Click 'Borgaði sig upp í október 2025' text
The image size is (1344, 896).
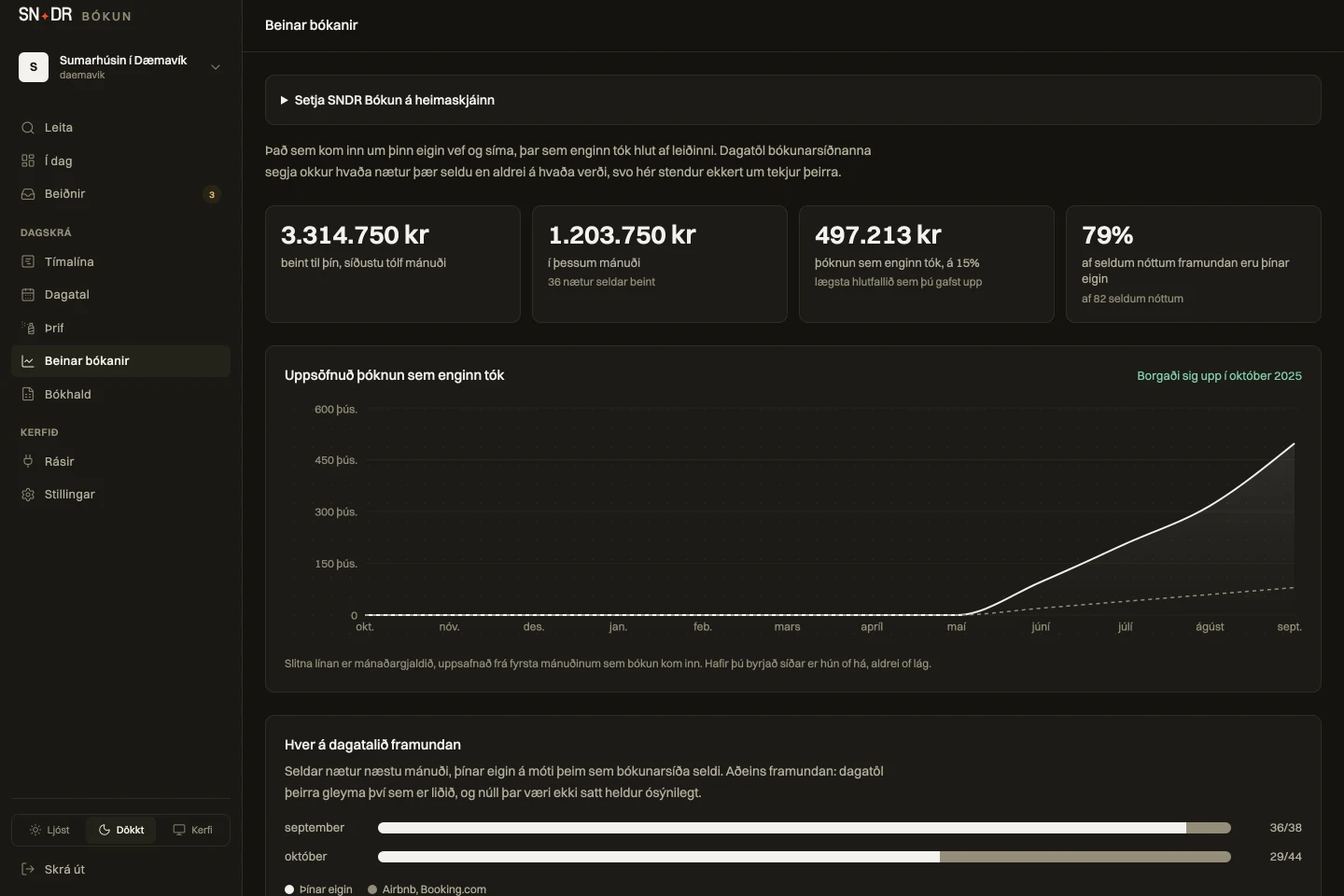click(1219, 376)
